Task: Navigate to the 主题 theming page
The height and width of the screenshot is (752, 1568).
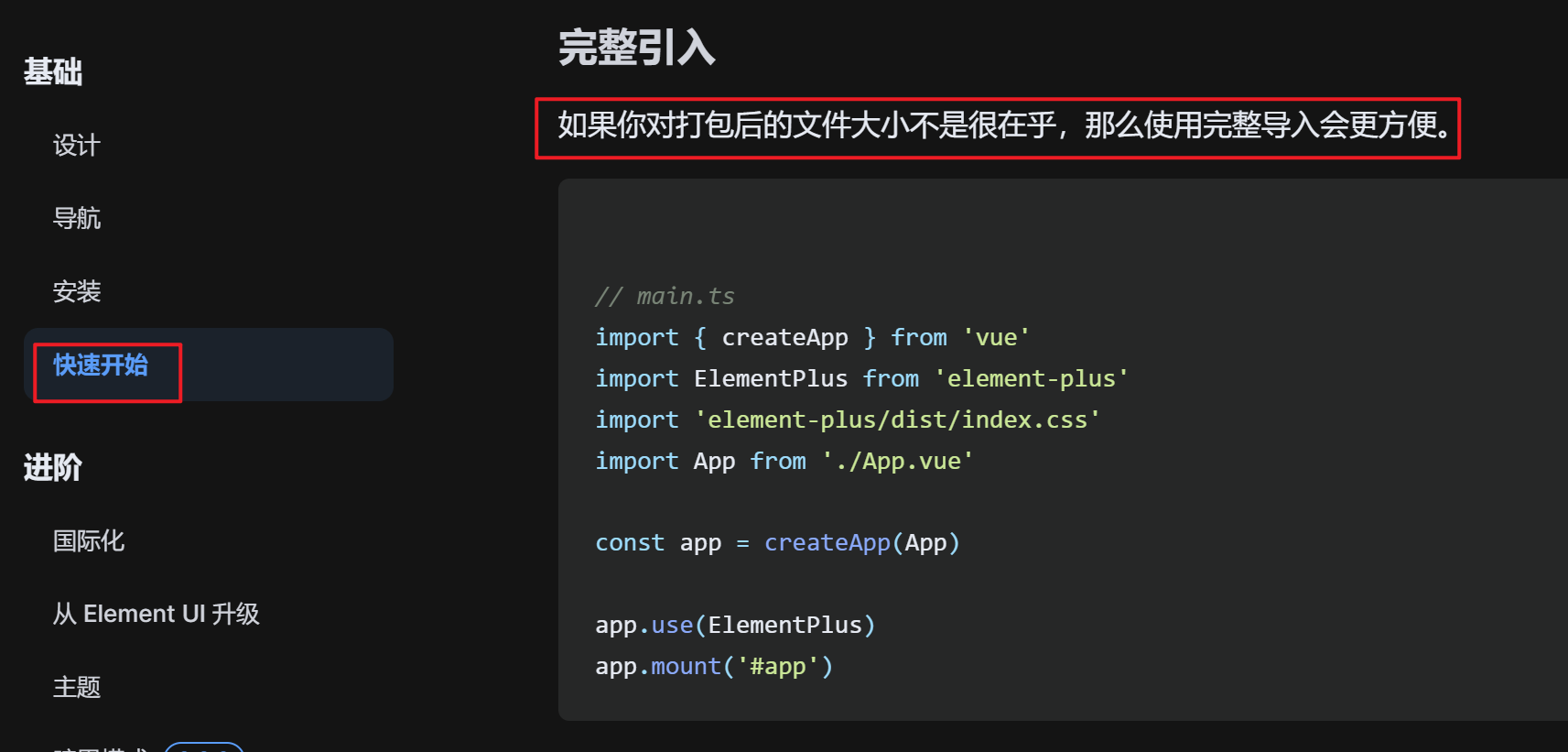Action: (77, 687)
